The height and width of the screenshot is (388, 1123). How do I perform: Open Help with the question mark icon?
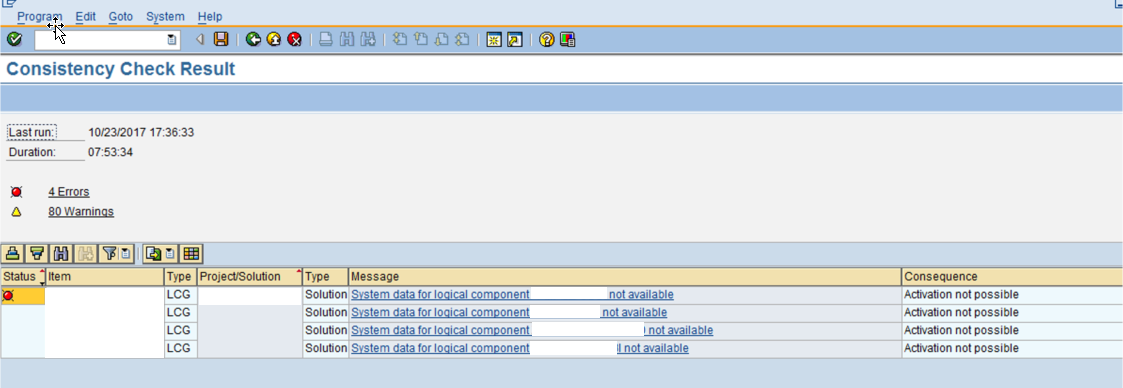point(546,40)
